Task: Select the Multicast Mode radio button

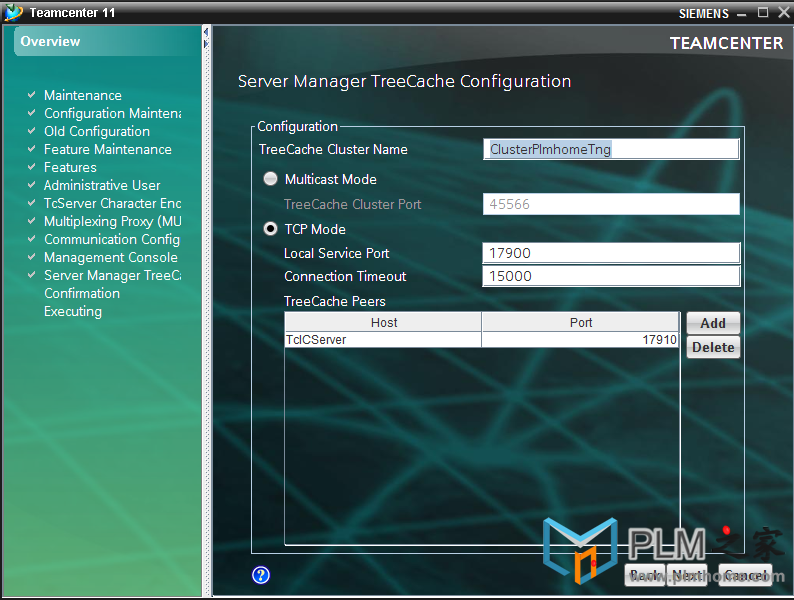Action: (270, 179)
